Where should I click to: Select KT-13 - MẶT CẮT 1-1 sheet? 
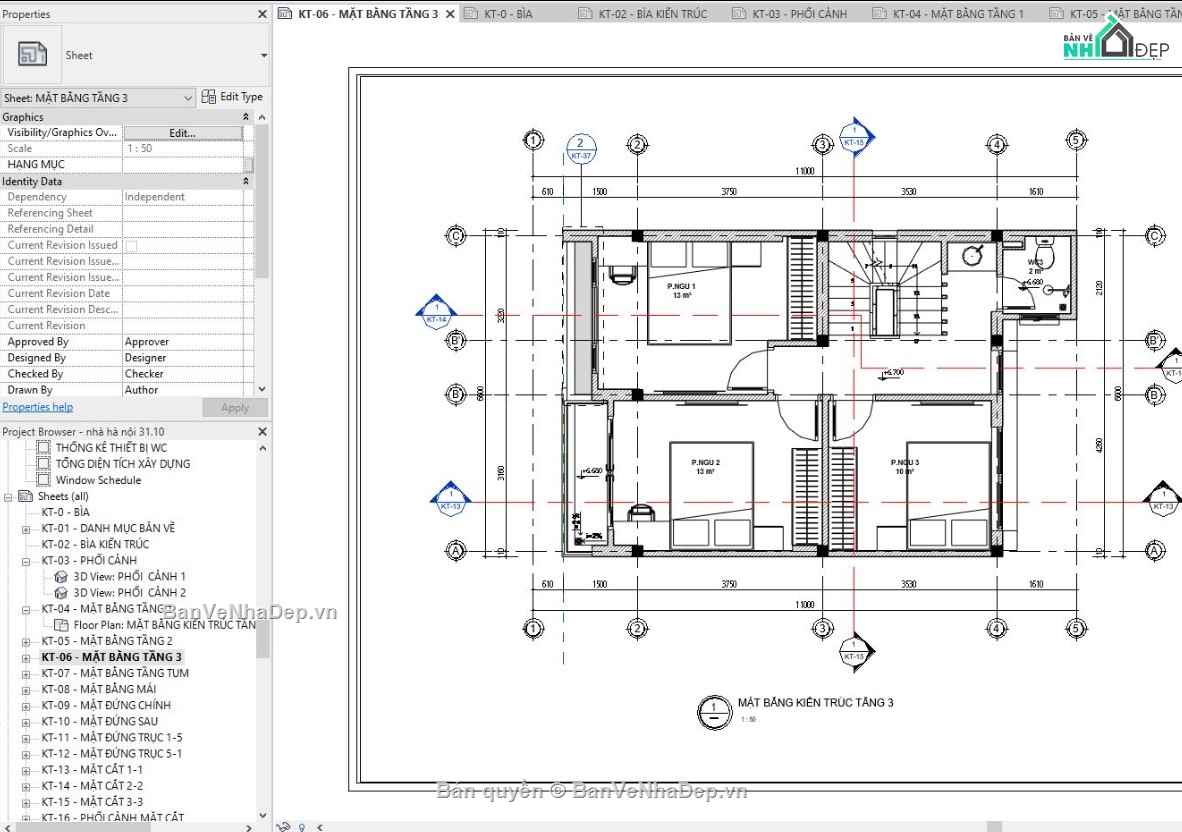(x=92, y=769)
